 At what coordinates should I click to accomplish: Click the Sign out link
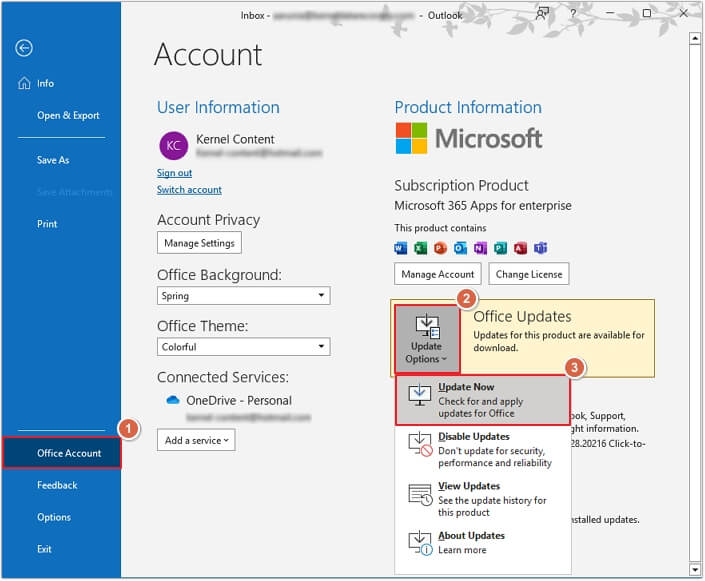pyautogui.click(x=174, y=173)
